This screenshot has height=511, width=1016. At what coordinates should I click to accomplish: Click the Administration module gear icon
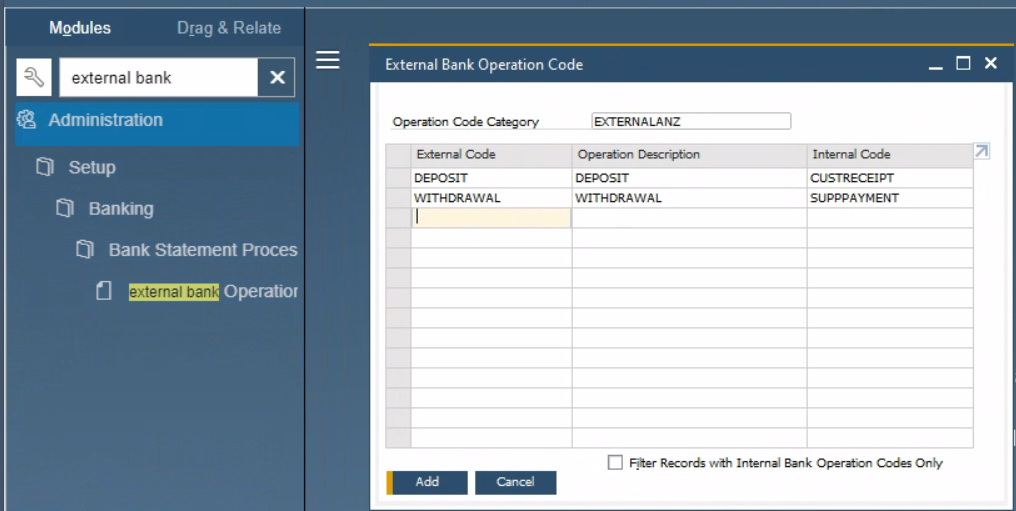pos(26,120)
